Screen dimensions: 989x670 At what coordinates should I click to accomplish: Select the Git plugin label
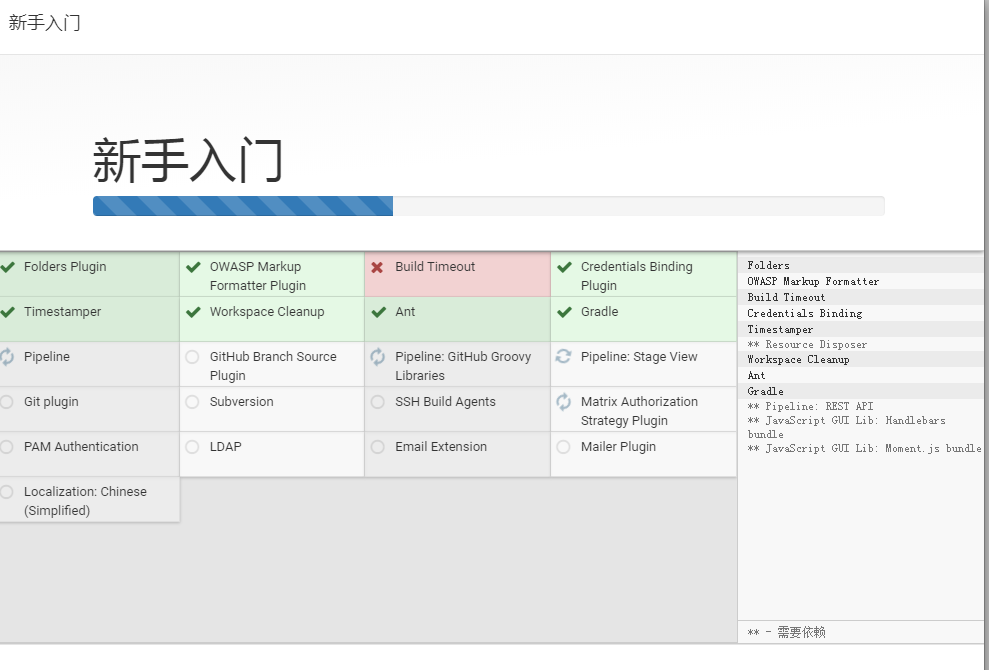(51, 401)
